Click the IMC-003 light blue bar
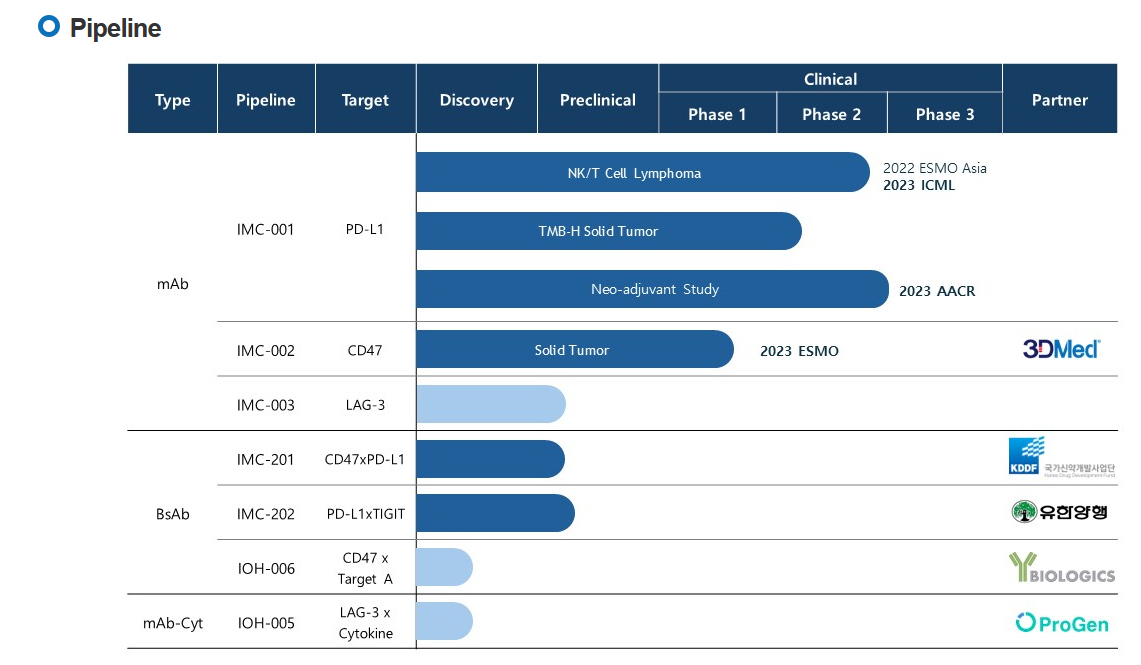Image resolution: width=1141 pixels, height=665 pixels. 491,405
